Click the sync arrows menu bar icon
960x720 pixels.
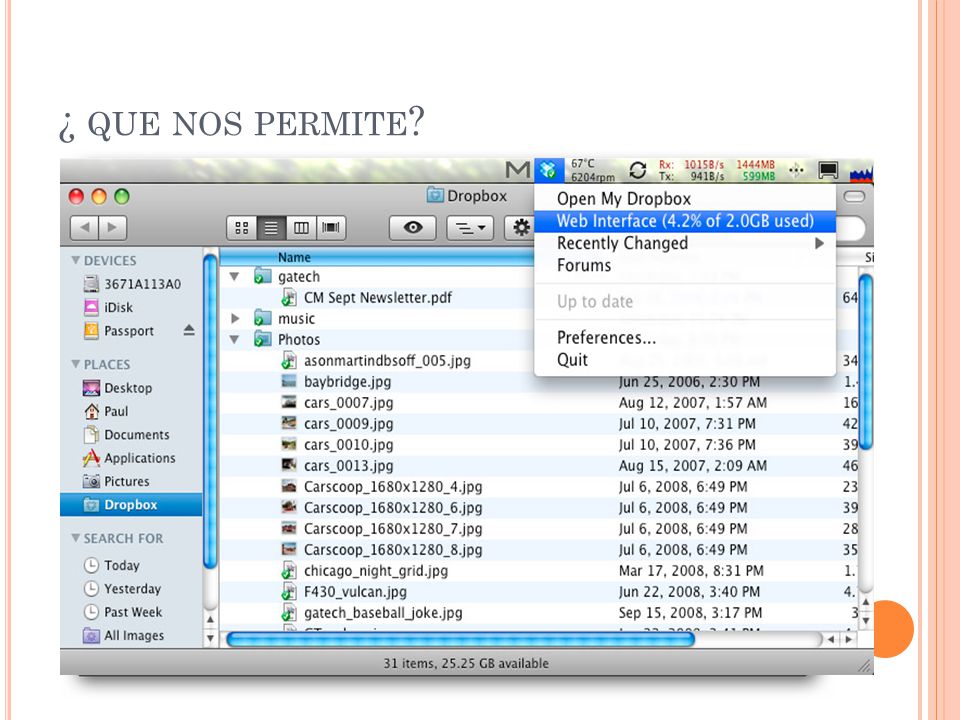click(637, 170)
